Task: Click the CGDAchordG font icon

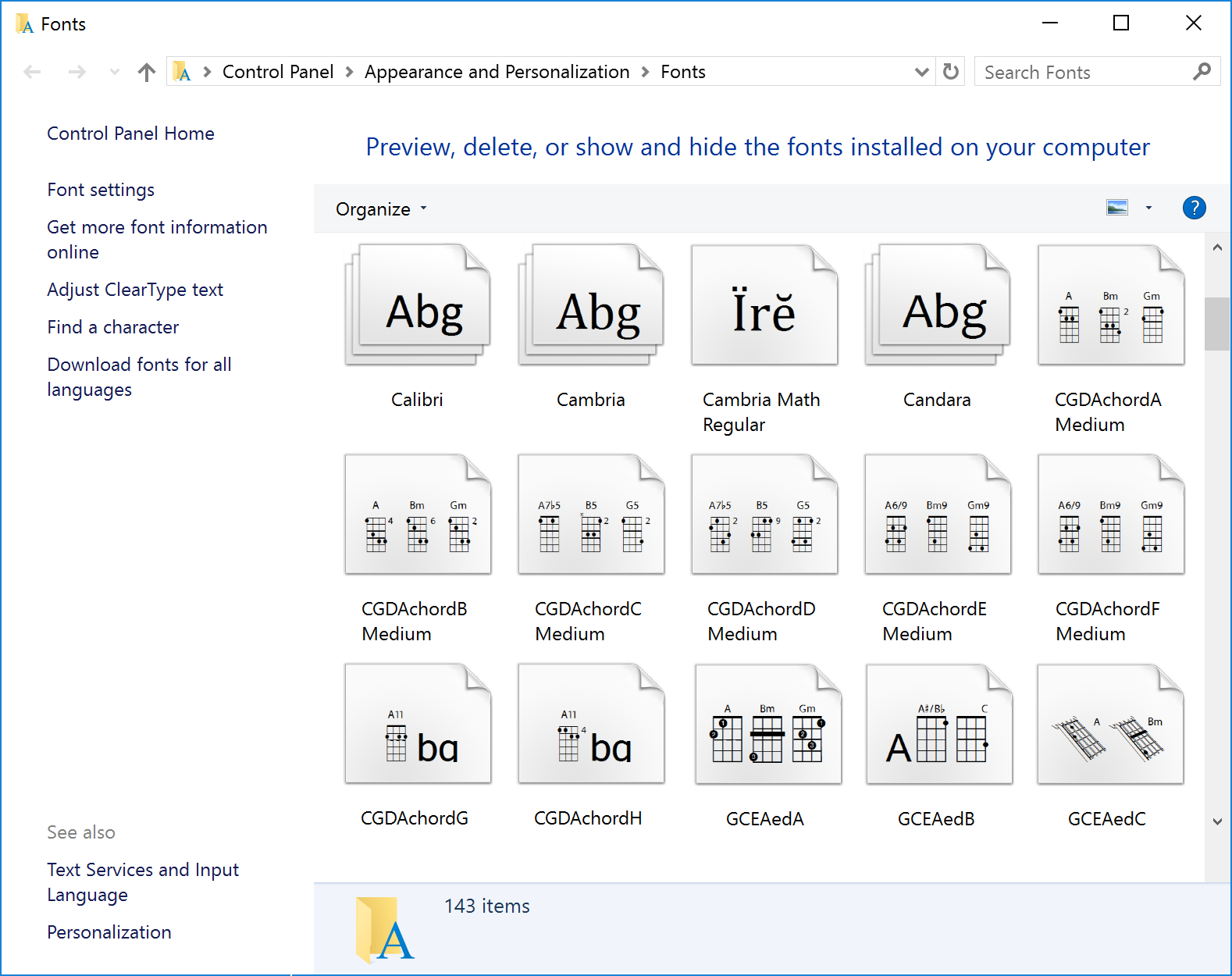Action: [x=418, y=725]
